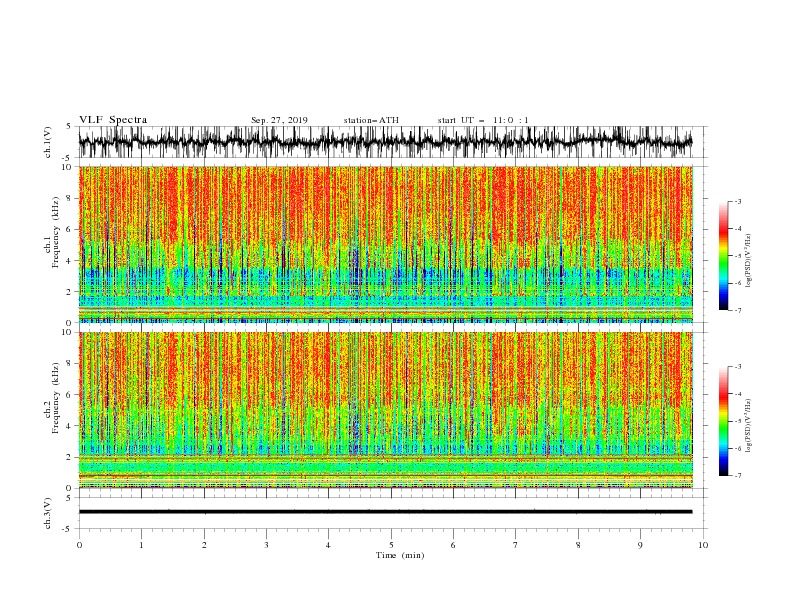This screenshot has width=792, height=612.
Task: Click the ch.1 color bar "log(PSD)" label
Action: click(749, 261)
